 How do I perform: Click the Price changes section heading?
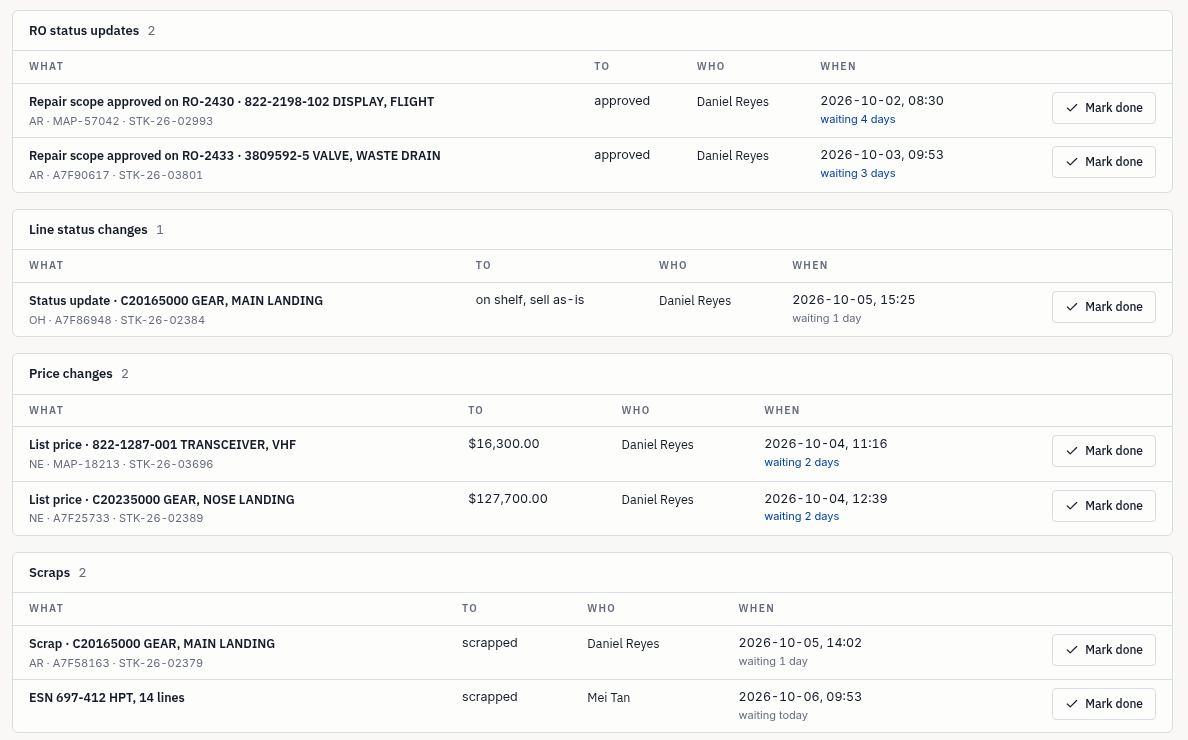[x=70, y=373]
